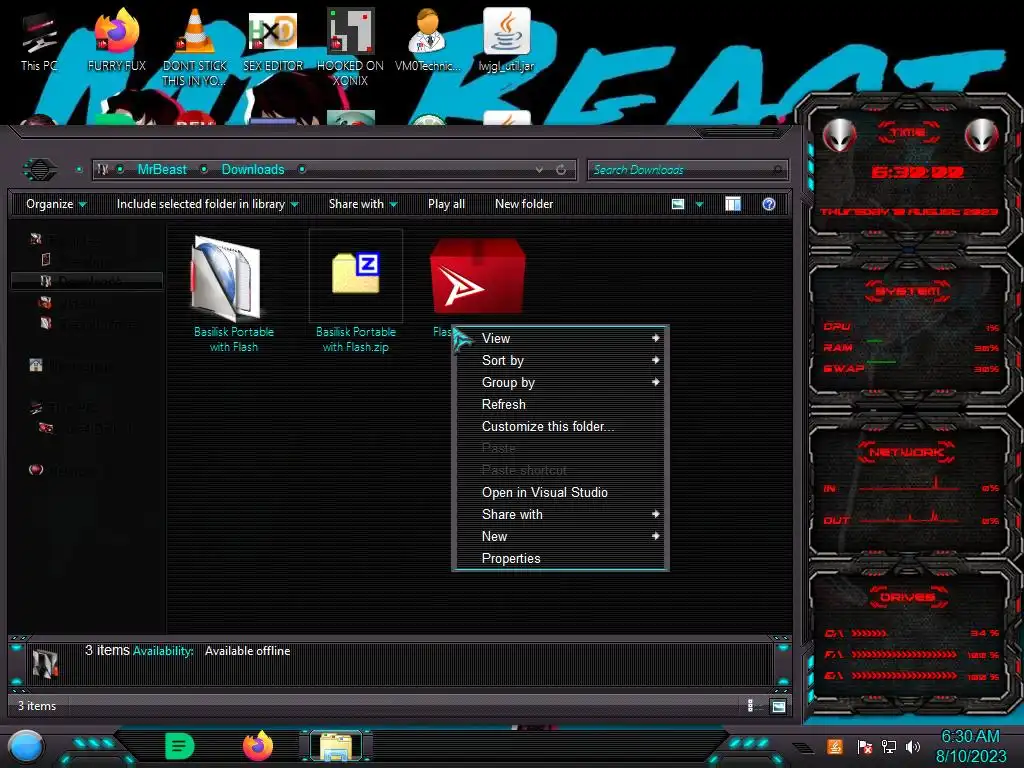The height and width of the screenshot is (768, 1024).
Task: Click Availability label in details pane
Action: pos(163,651)
